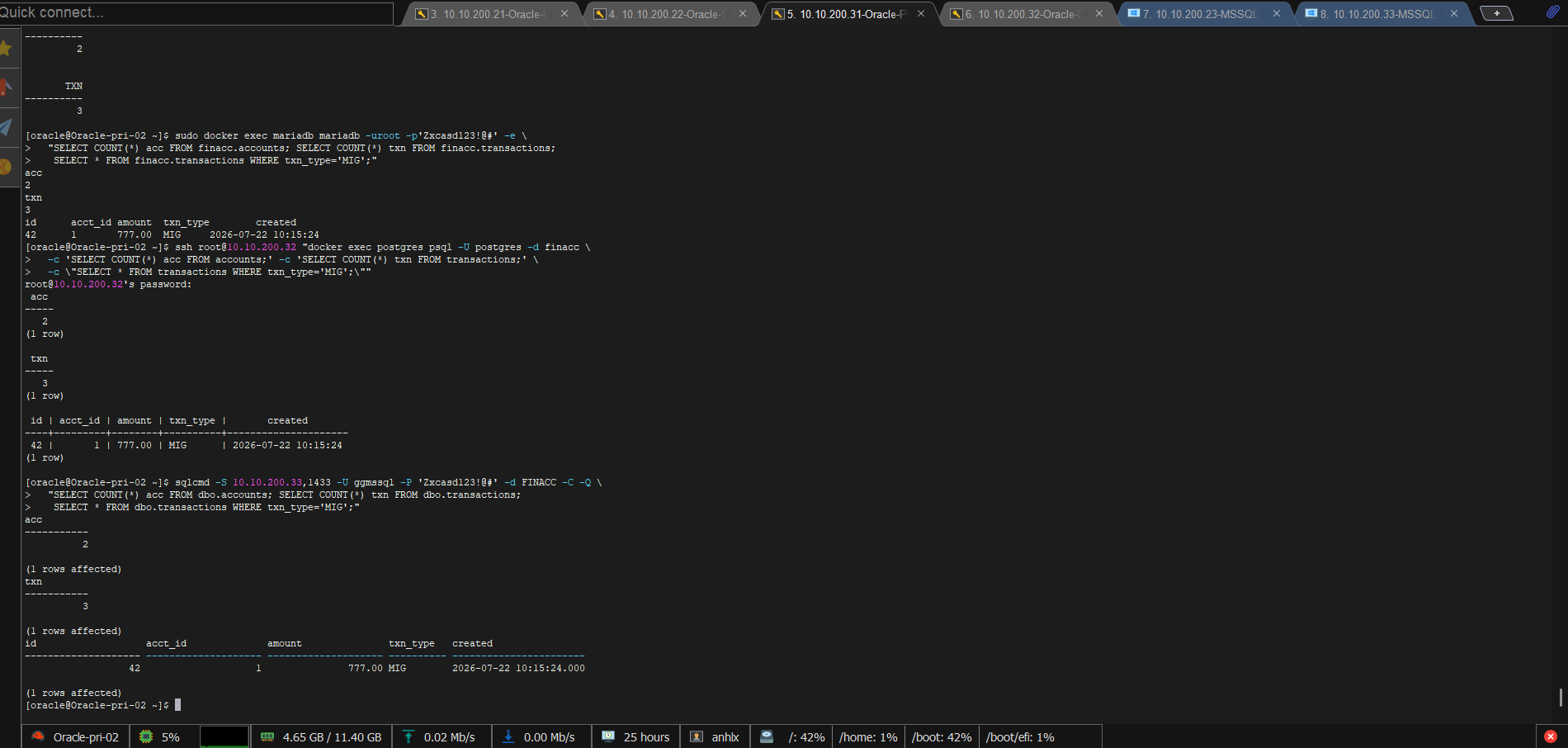Viewport: 1568px width, 748px height.
Task: Click the 2026-07-22 10:15:24.000 MSSQL created value
Action: point(518,668)
